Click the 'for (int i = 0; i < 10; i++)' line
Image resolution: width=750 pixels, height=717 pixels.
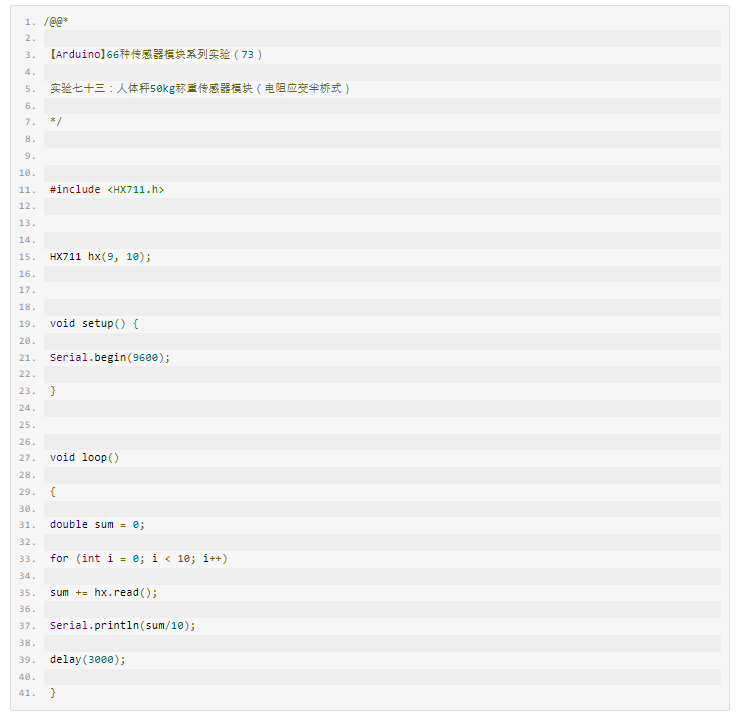pyautogui.click(x=139, y=559)
